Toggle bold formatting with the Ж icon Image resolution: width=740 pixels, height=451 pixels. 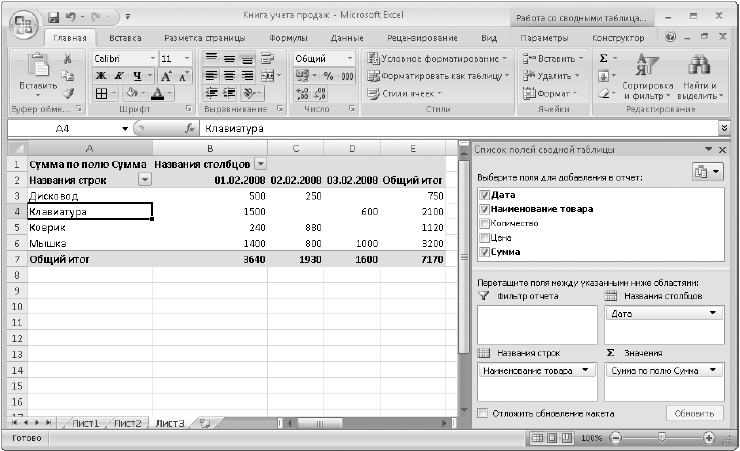click(x=101, y=75)
